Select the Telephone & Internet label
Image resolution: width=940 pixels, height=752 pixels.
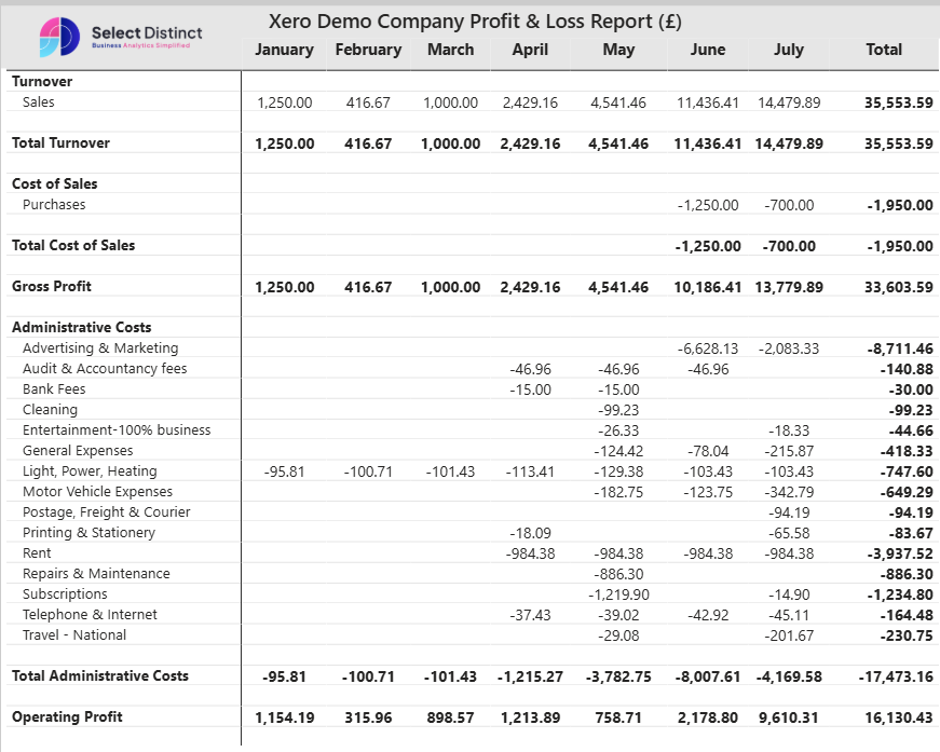(x=90, y=615)
